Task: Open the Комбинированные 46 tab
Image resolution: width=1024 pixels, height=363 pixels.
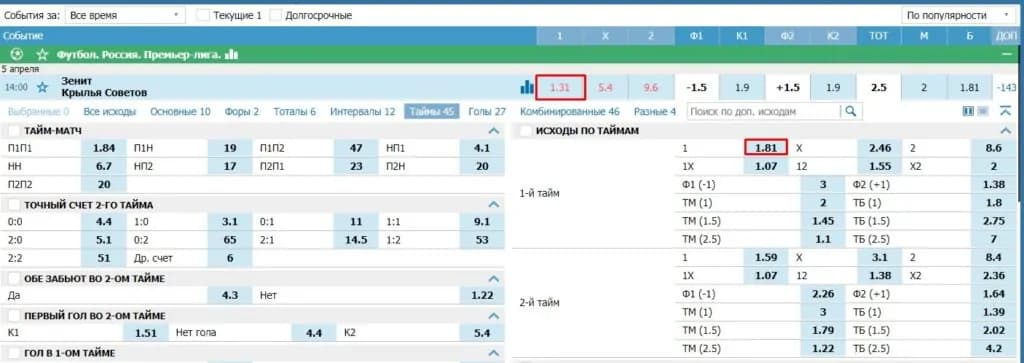Action: pyautogui.click(x=569, y=112)
